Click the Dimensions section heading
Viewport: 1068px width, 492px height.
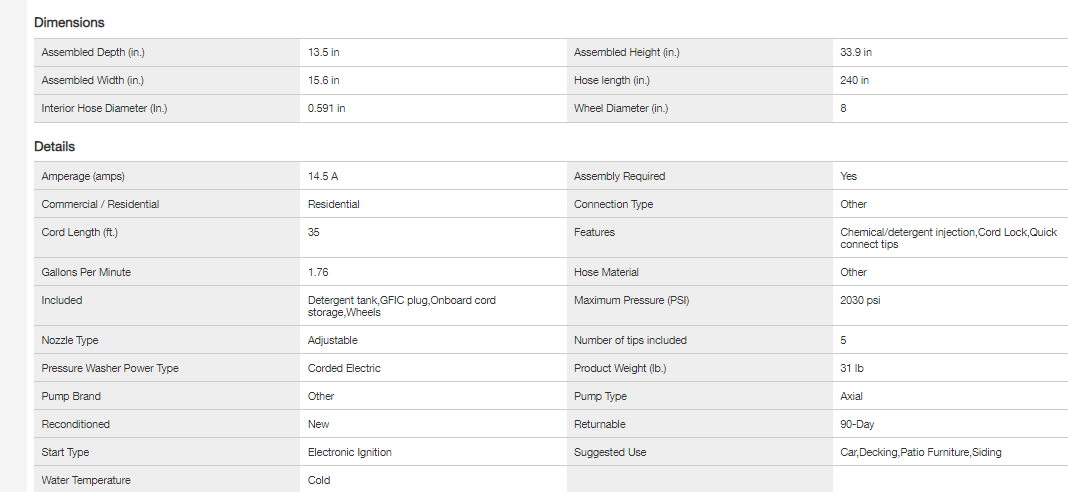tap(69, 22)
